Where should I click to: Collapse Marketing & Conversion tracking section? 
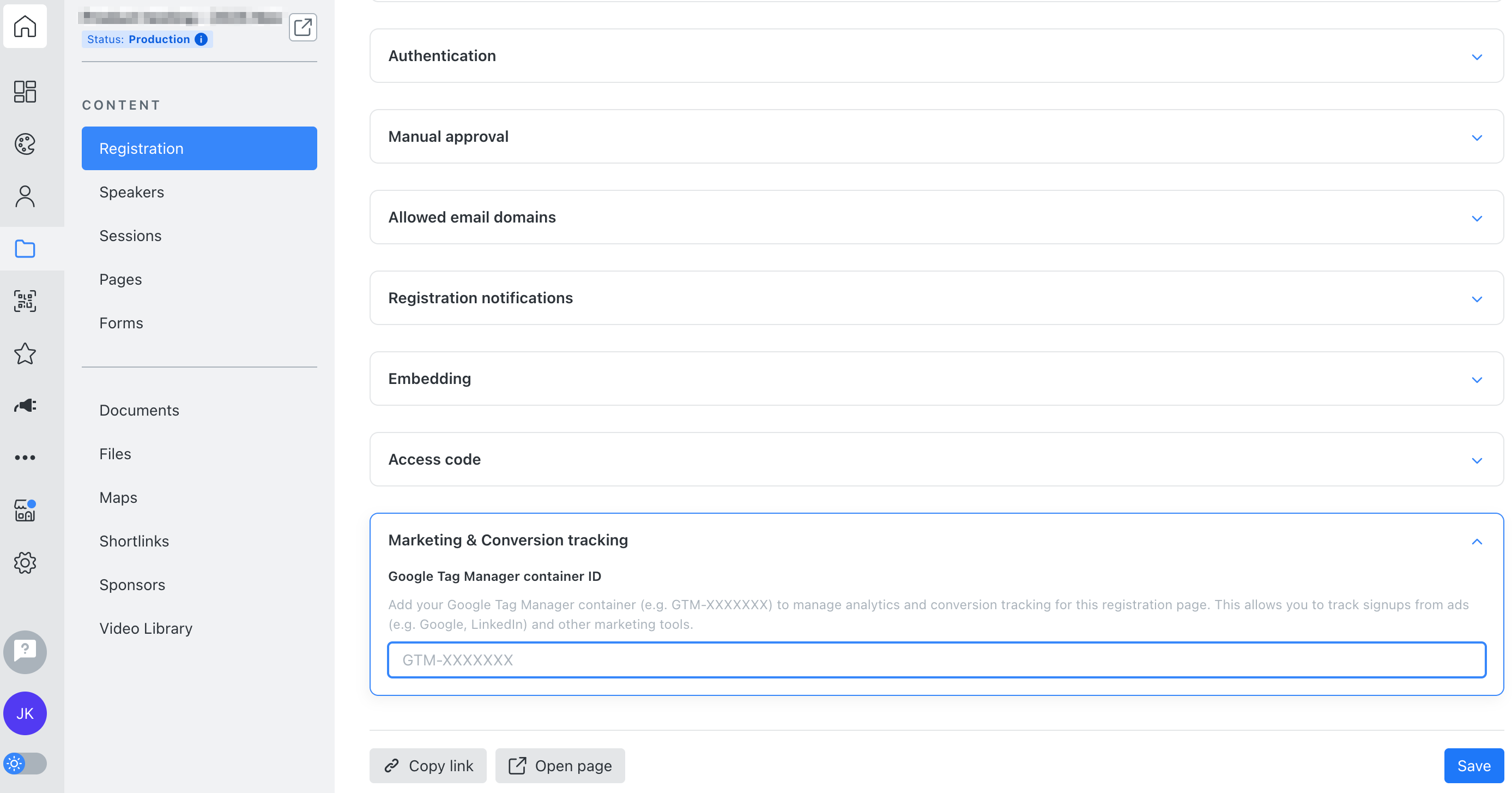coord(1477,540)
